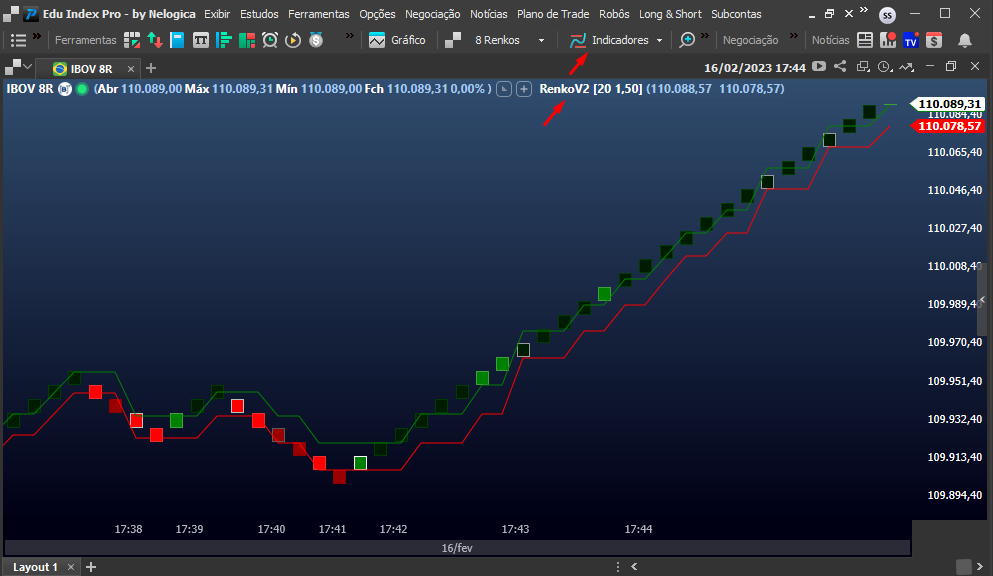Add a new layout with plus button
Screen dimensions: 993x576
pos(91,567)
